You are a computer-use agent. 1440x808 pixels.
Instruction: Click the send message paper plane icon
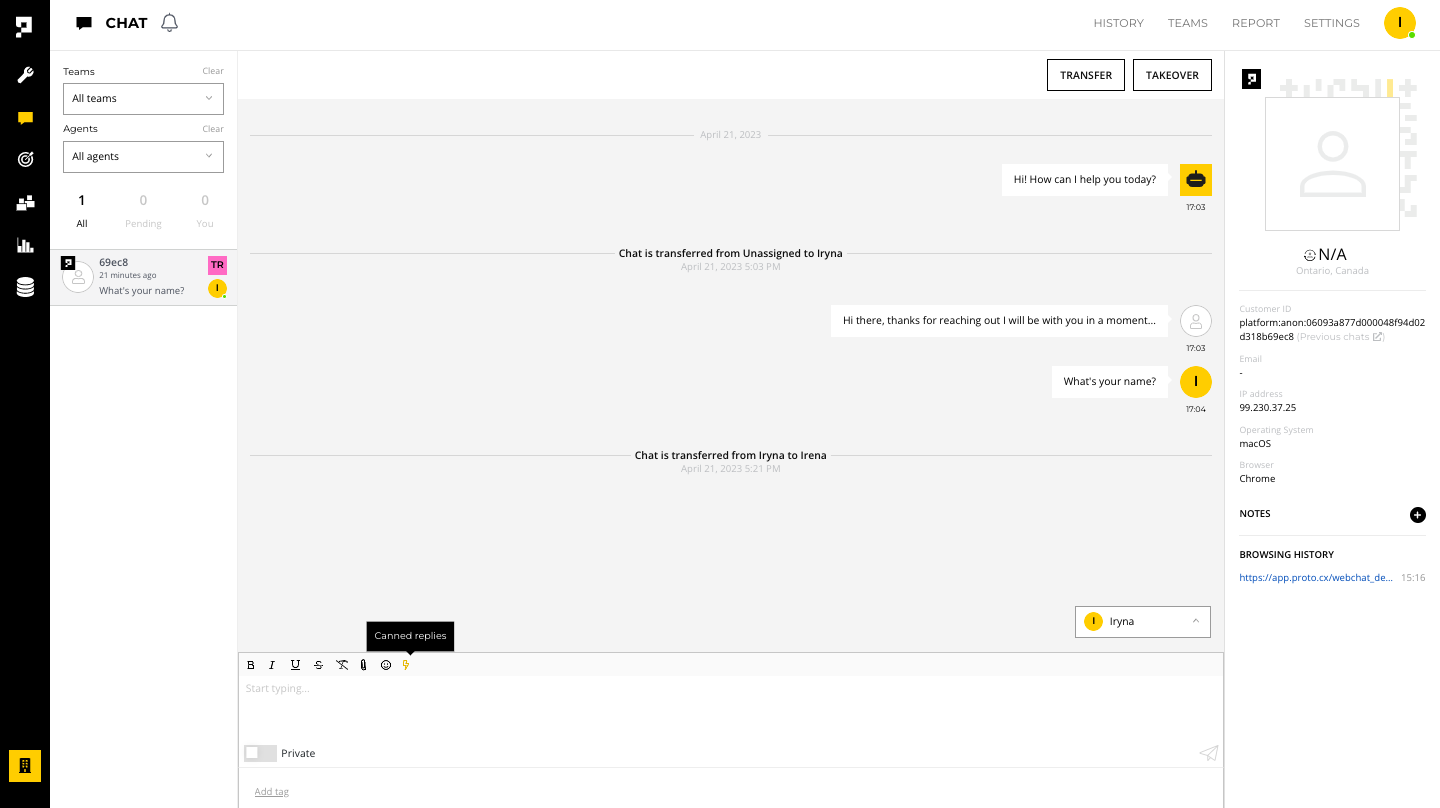click(x=1209, y=753)
